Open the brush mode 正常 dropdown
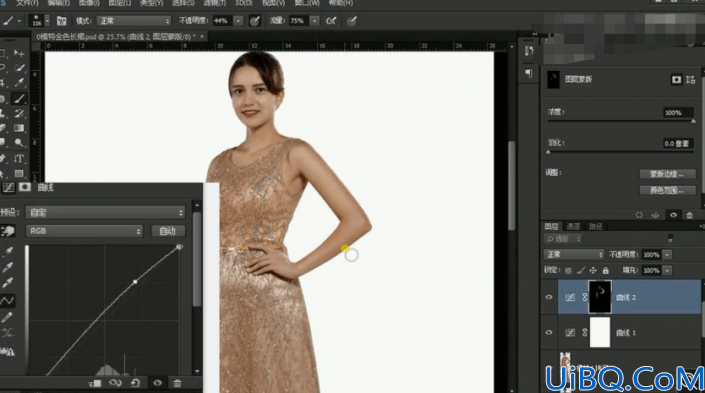The image size is (705, 393). tap(134, 21)
